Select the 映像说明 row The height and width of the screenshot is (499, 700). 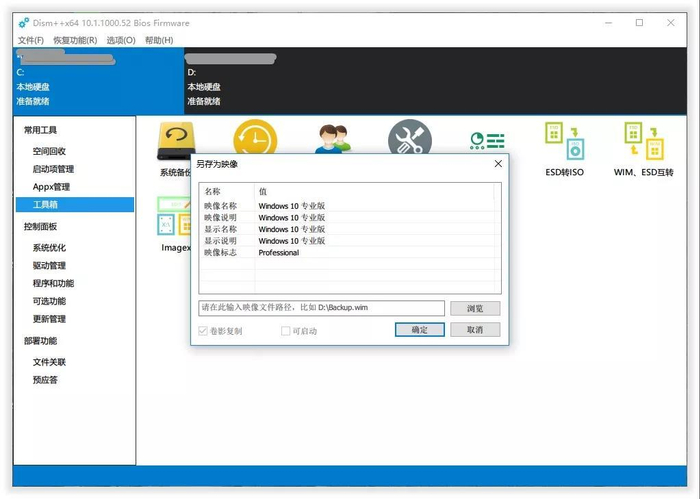[347, 217]
